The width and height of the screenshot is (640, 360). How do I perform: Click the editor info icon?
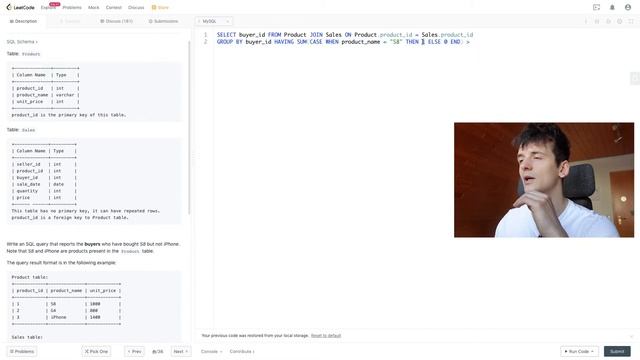586,21
